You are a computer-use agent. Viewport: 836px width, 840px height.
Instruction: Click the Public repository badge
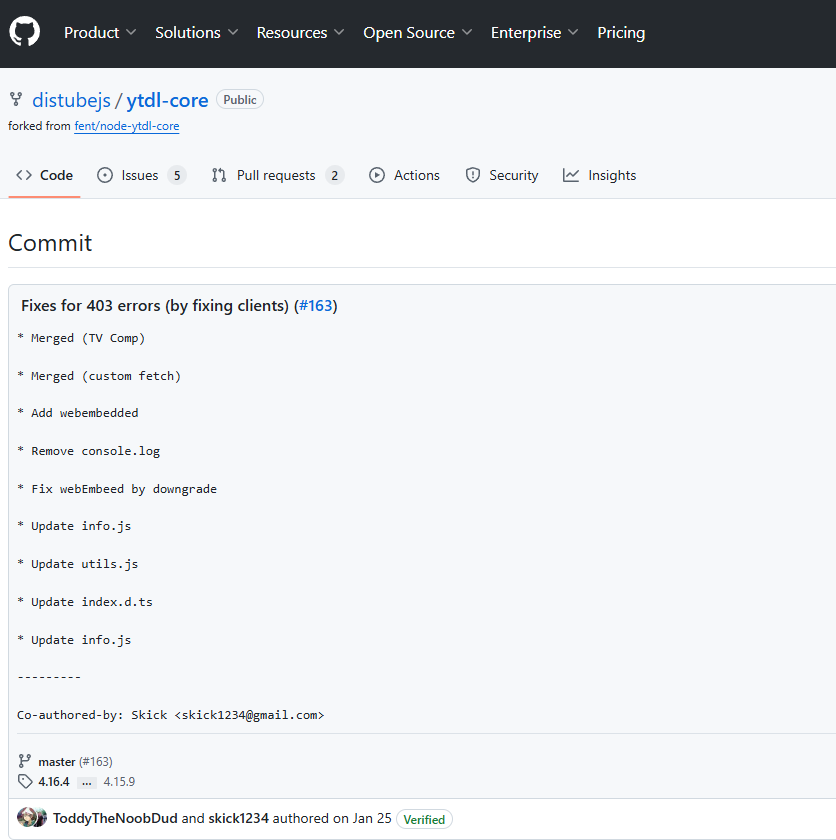(x=240, y=100)
